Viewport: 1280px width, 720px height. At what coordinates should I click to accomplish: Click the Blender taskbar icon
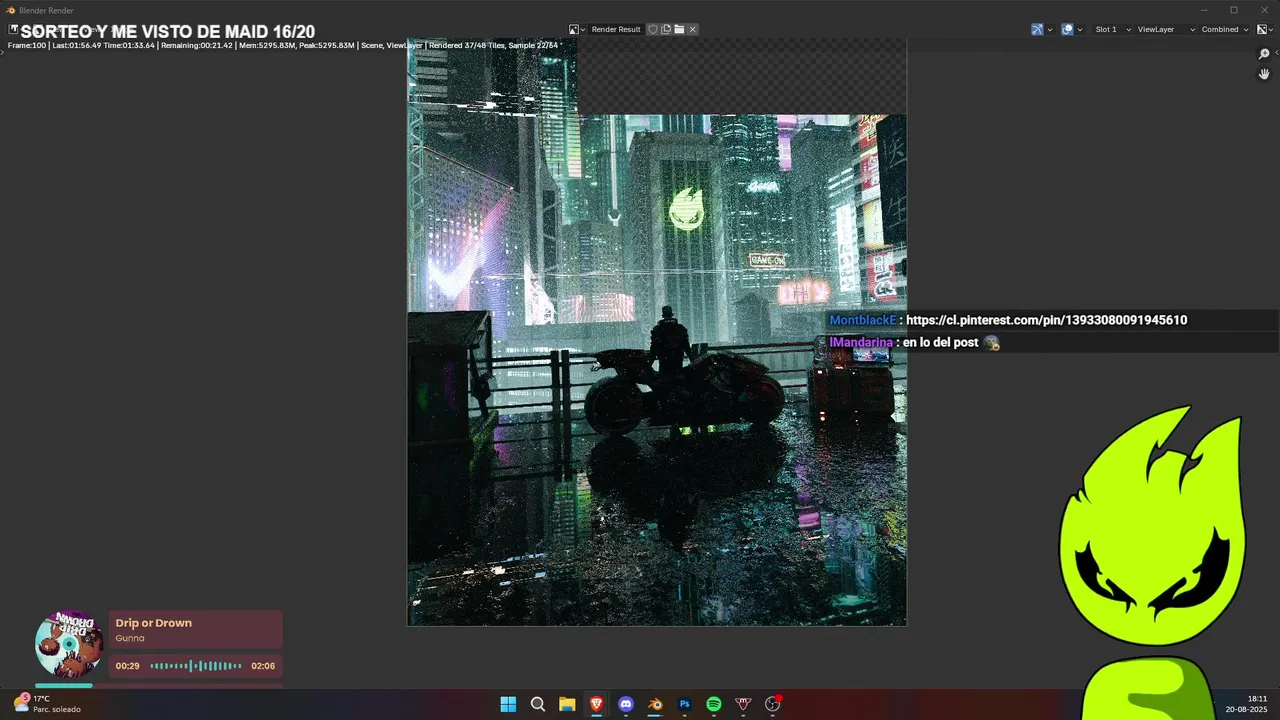(x=655, y=704)
